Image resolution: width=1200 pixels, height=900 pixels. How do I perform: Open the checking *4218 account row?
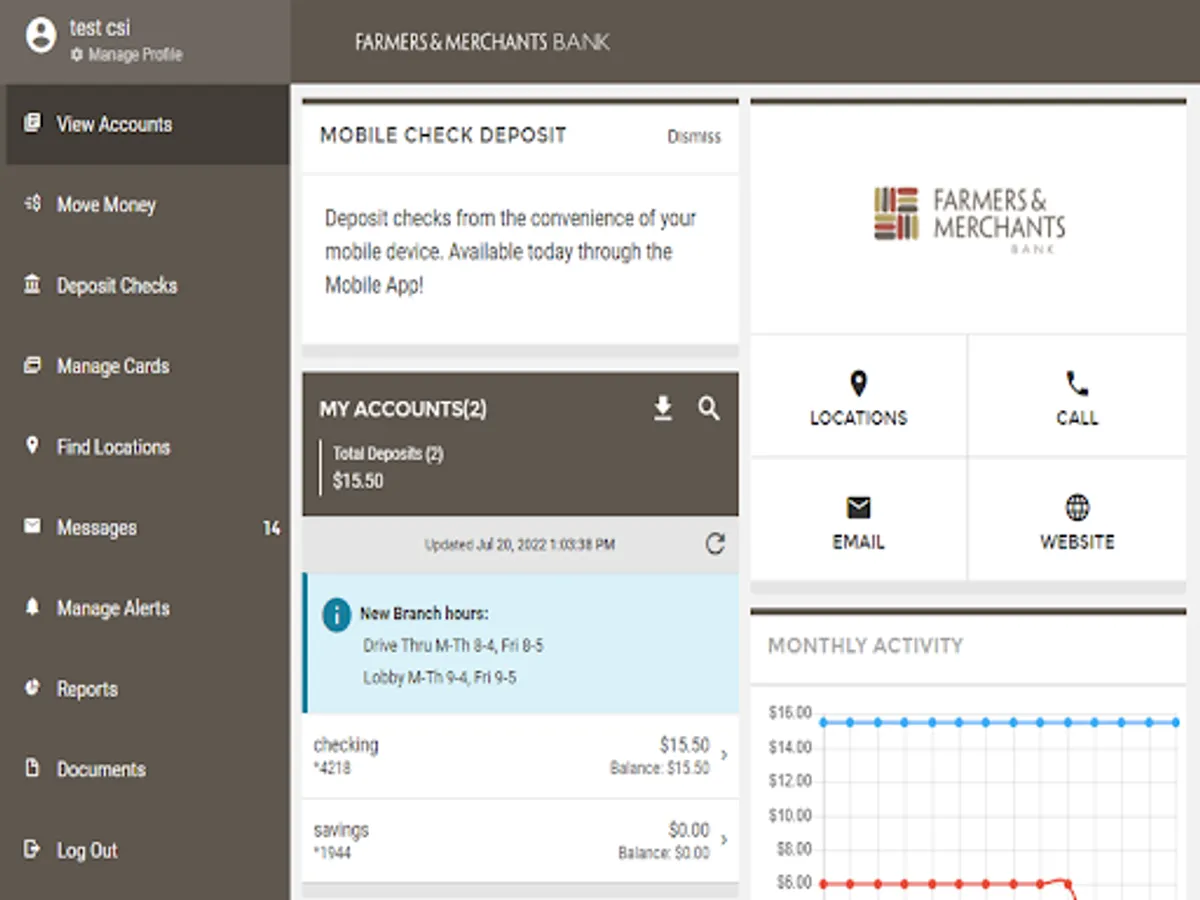click(520, 756)
